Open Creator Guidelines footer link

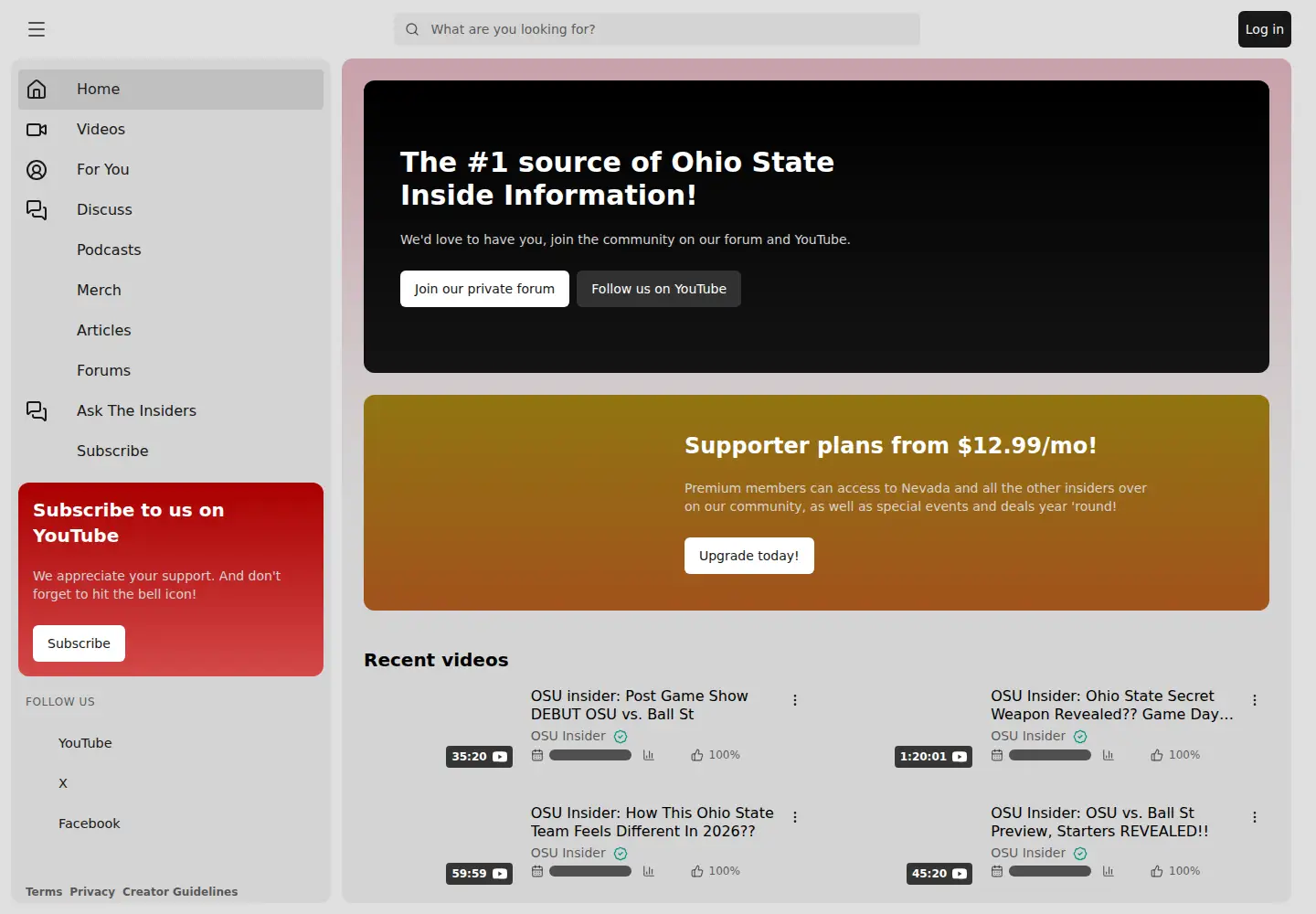[x=180, y=892]
